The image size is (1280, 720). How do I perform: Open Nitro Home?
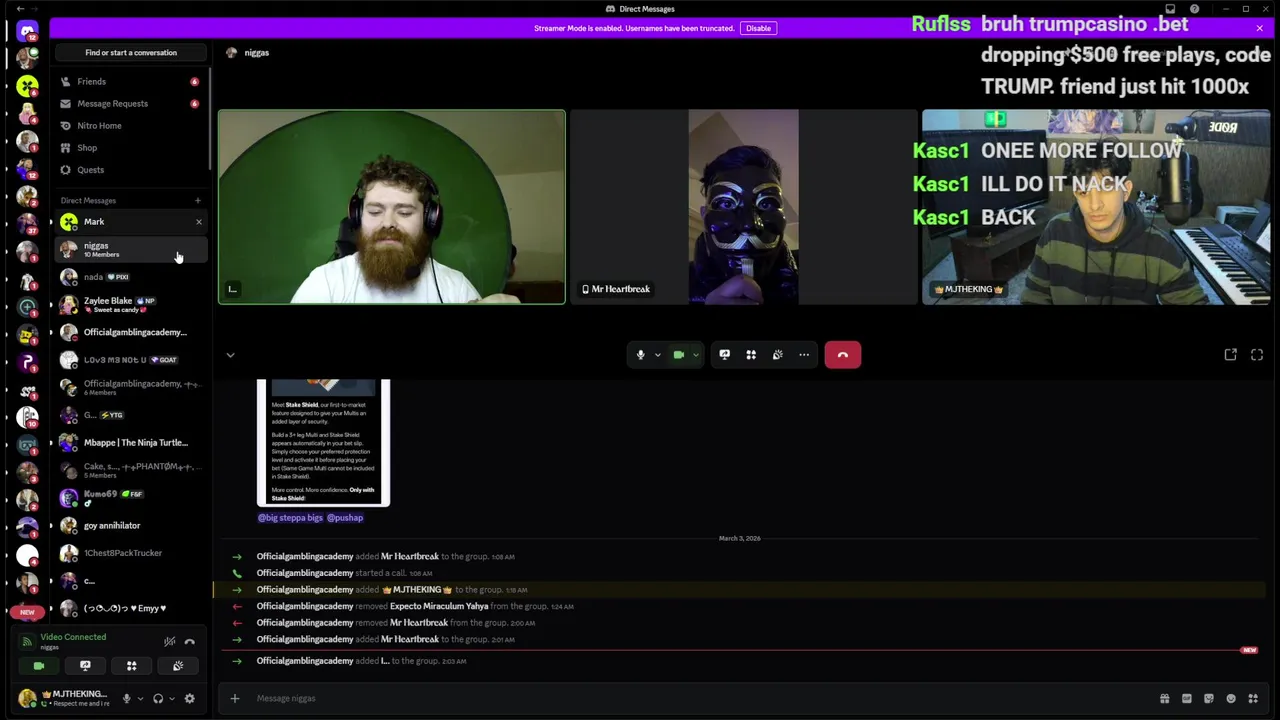[x=130, y=125]
